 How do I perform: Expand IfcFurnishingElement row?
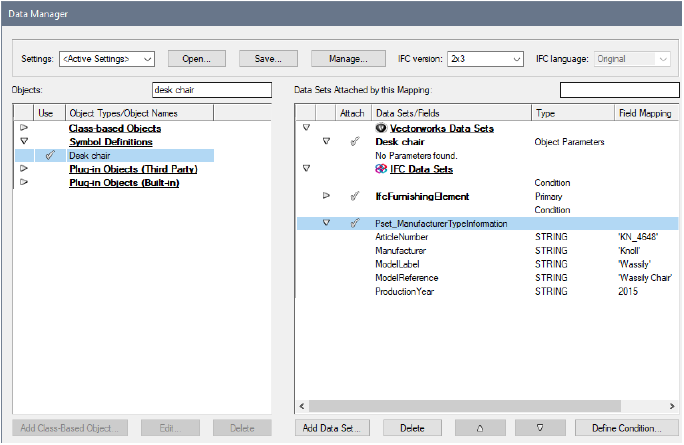click(326, 196)
